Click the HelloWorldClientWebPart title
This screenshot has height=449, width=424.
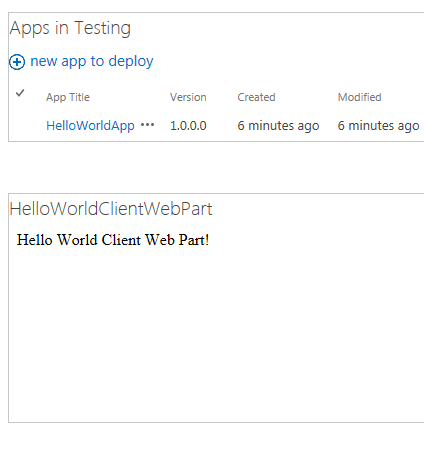(x=111, y=209)
